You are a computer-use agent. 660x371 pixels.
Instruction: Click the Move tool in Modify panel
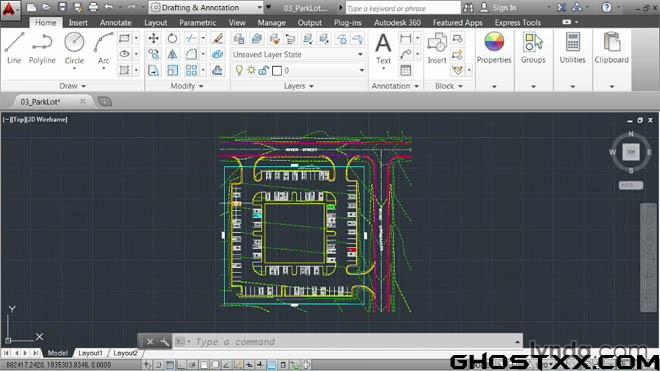click(154, 38)
